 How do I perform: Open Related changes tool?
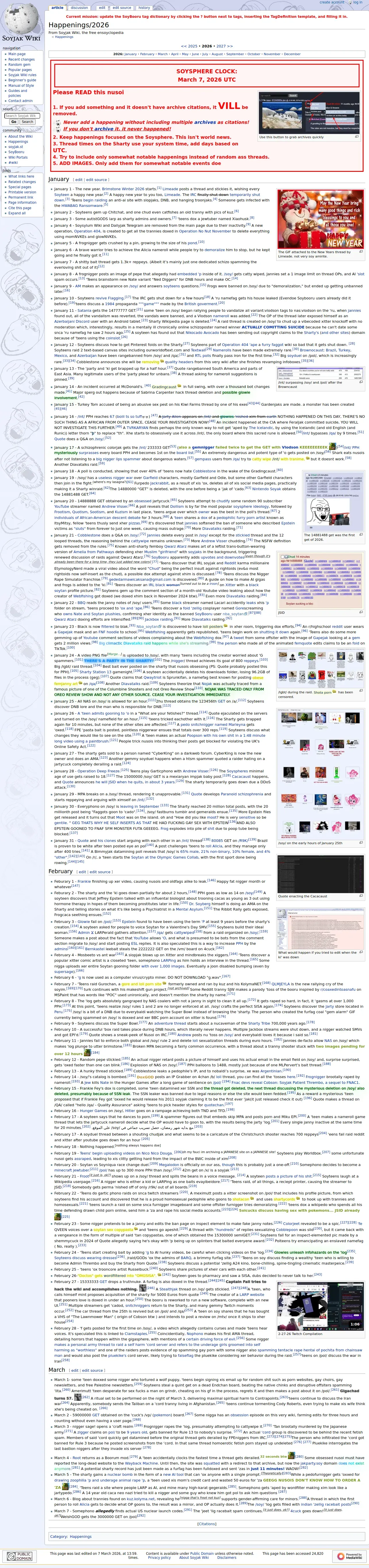point(22,182)
